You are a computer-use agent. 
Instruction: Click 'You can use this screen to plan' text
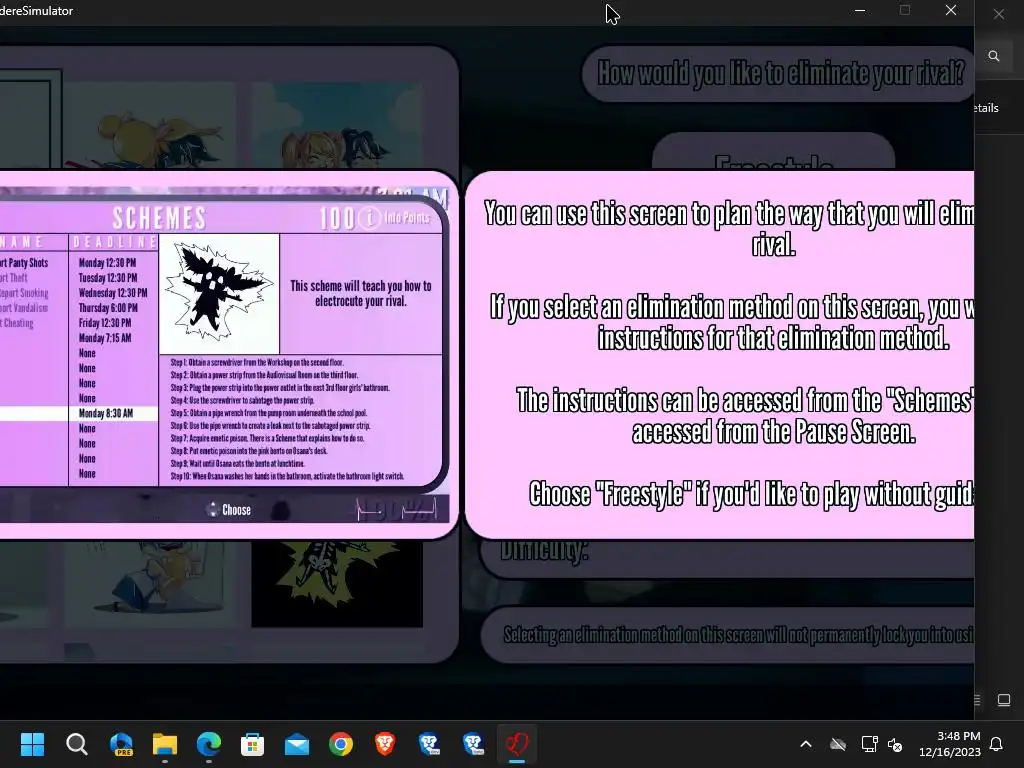pyautogui.click(x=729, y=229)
